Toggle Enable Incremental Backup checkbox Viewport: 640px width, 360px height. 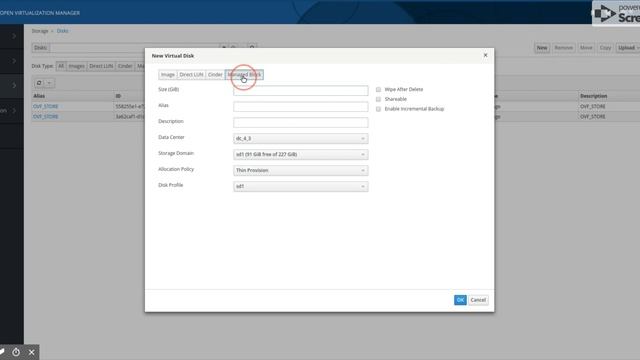tap(378, 109)
